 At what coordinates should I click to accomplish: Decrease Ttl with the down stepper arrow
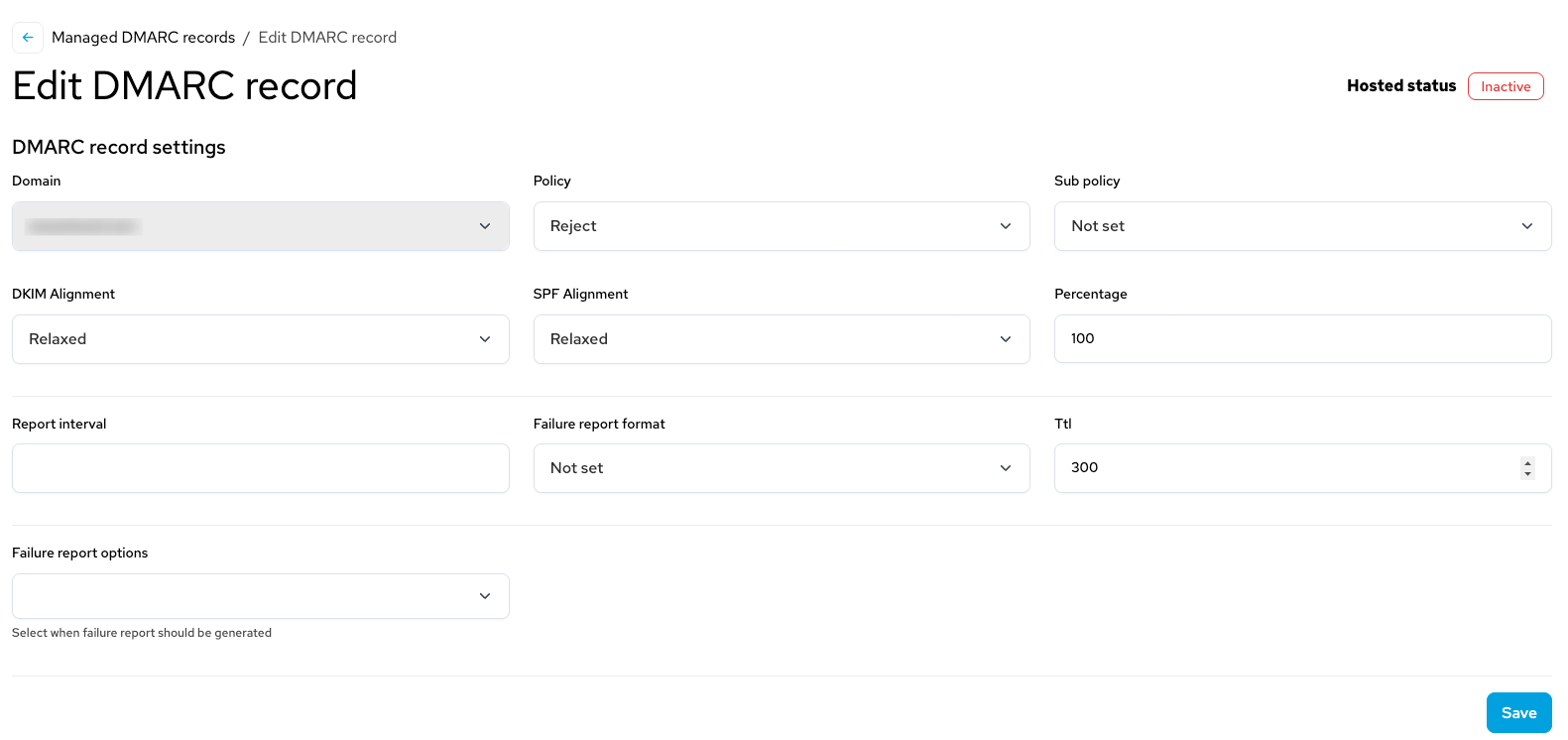coord(1527,474)
